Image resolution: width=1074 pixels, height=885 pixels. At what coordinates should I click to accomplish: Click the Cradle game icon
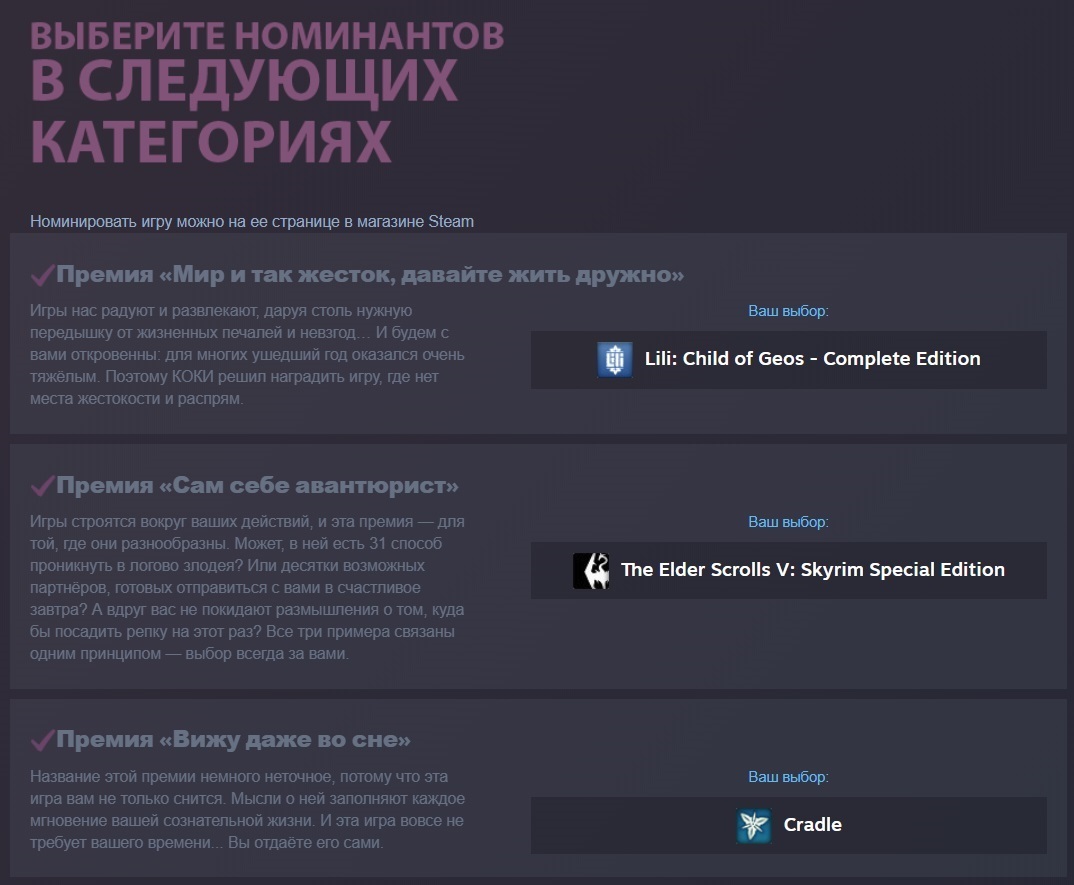(x=753, y=825)
